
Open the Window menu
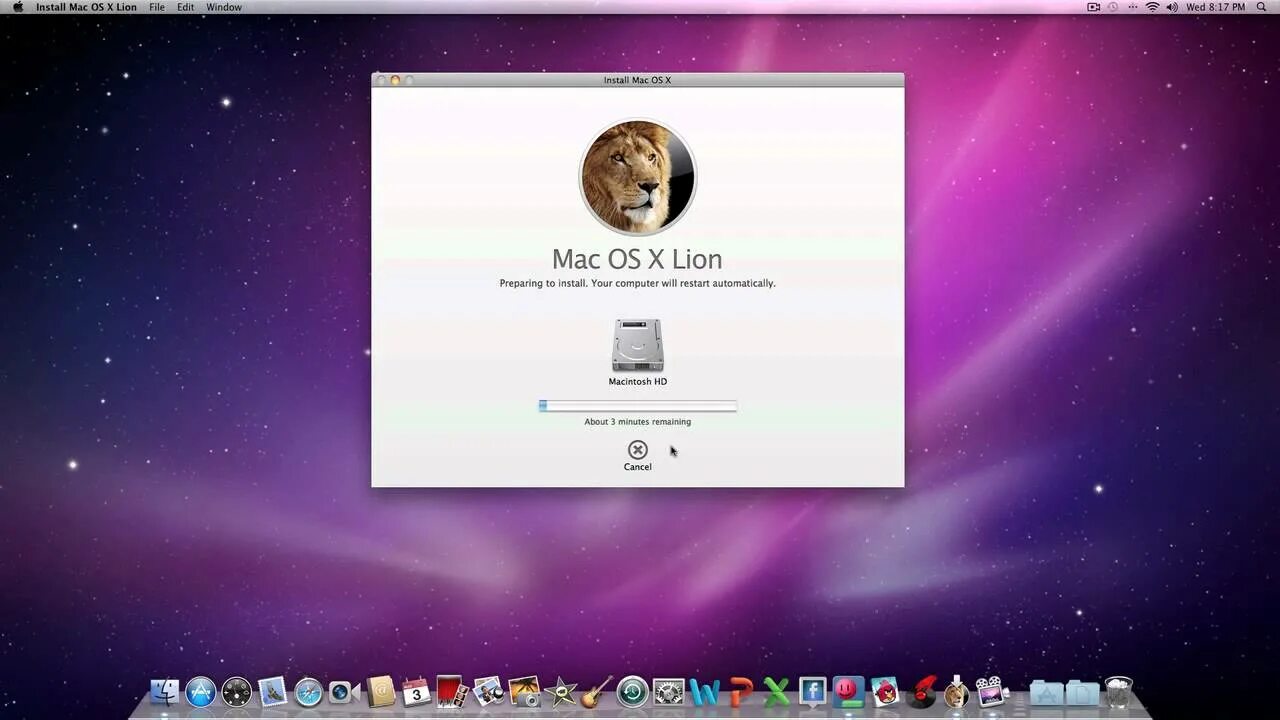pos(224,7)
